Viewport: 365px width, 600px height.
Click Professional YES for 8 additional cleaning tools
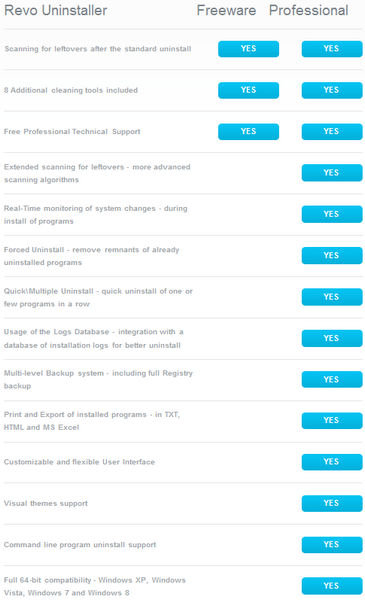click(x=332, y=90)
